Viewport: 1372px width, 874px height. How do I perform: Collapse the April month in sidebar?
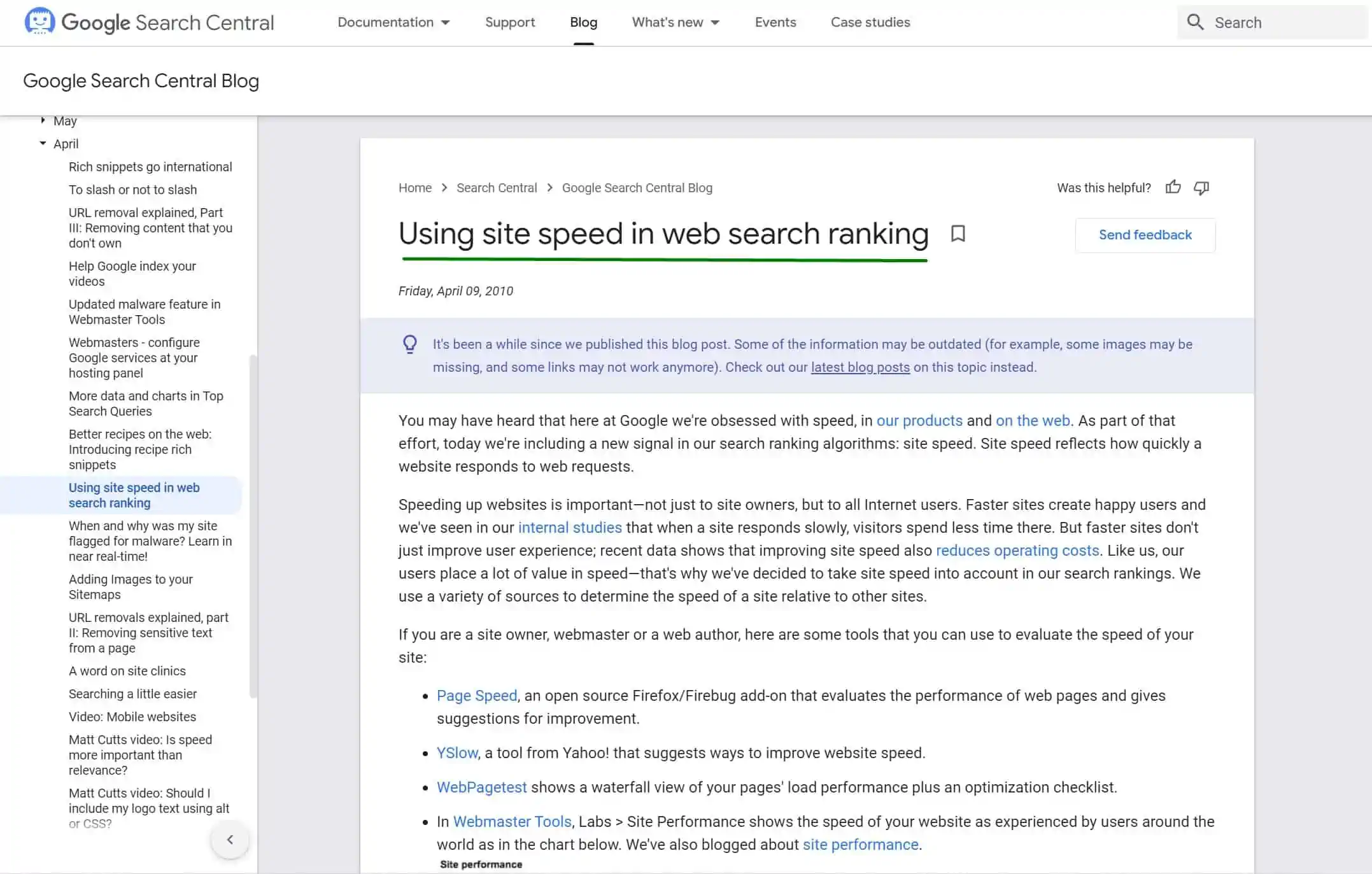coord(43,143)
